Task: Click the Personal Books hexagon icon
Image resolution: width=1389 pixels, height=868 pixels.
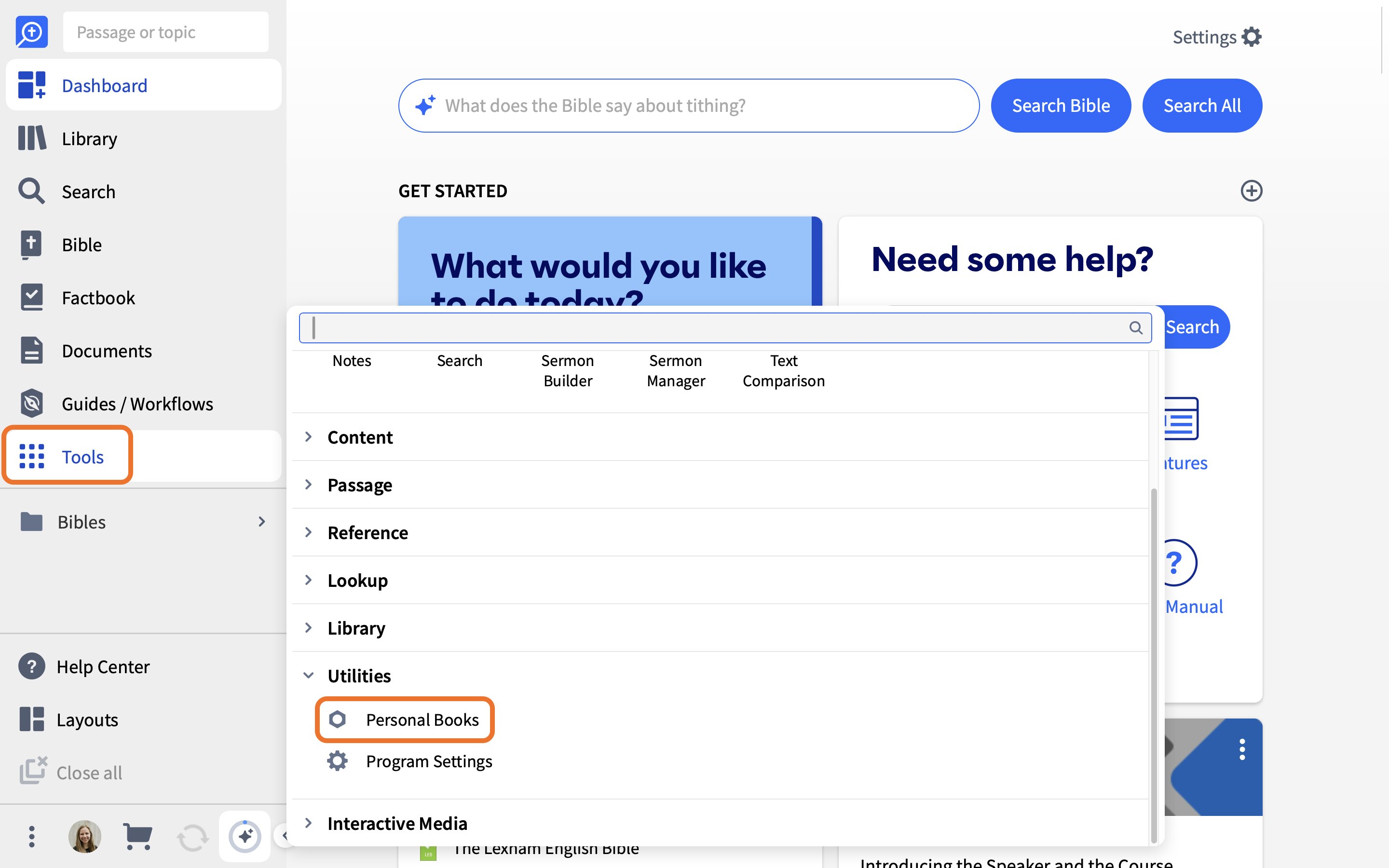Action: [x=338, y=719]
